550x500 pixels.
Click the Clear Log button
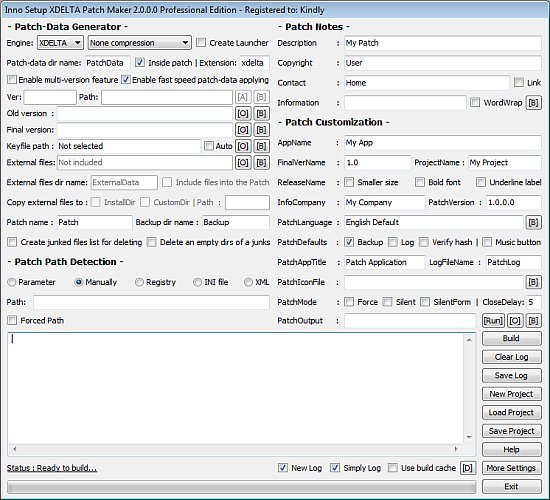point(511,357)
